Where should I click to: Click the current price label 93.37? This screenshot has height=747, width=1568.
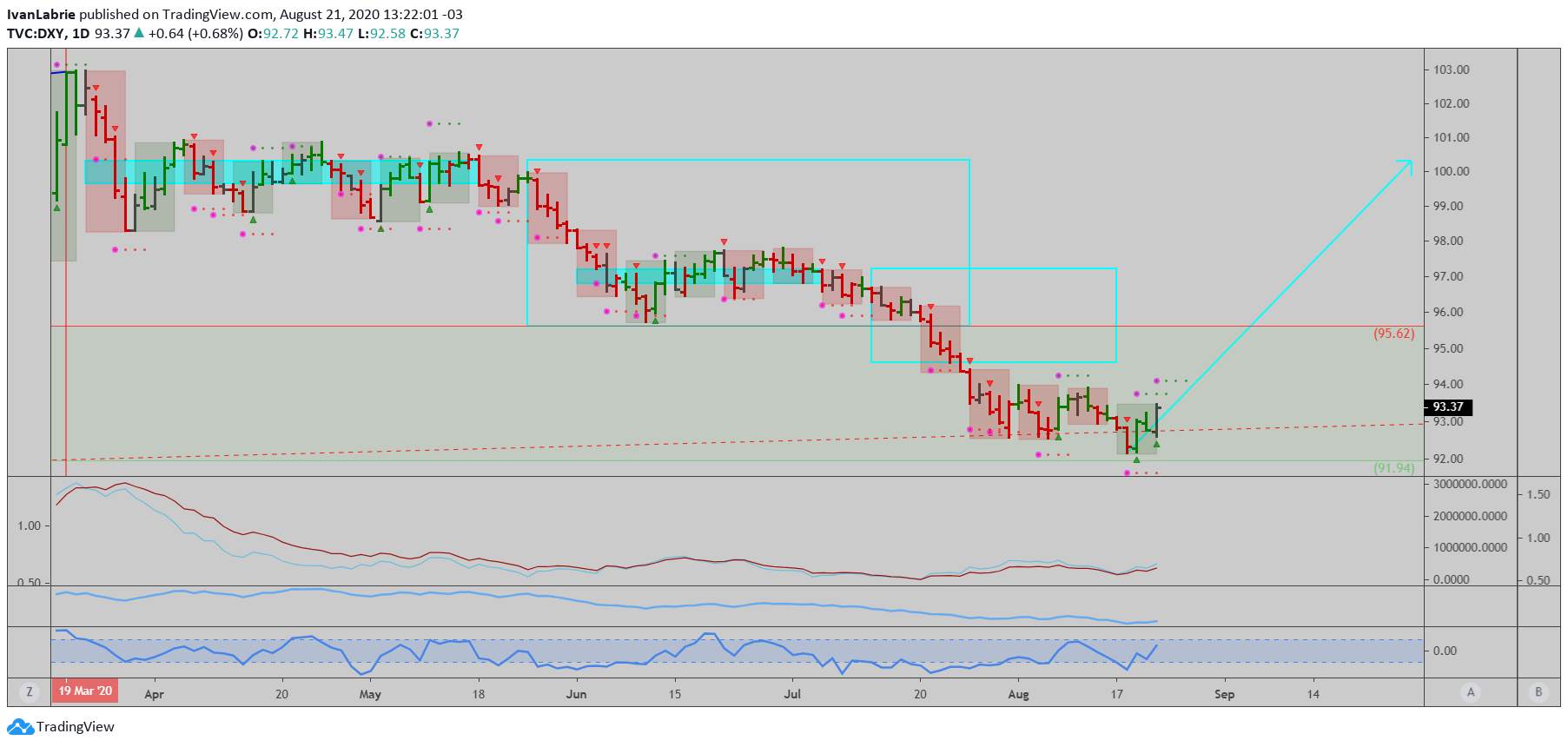point(1448,407)
